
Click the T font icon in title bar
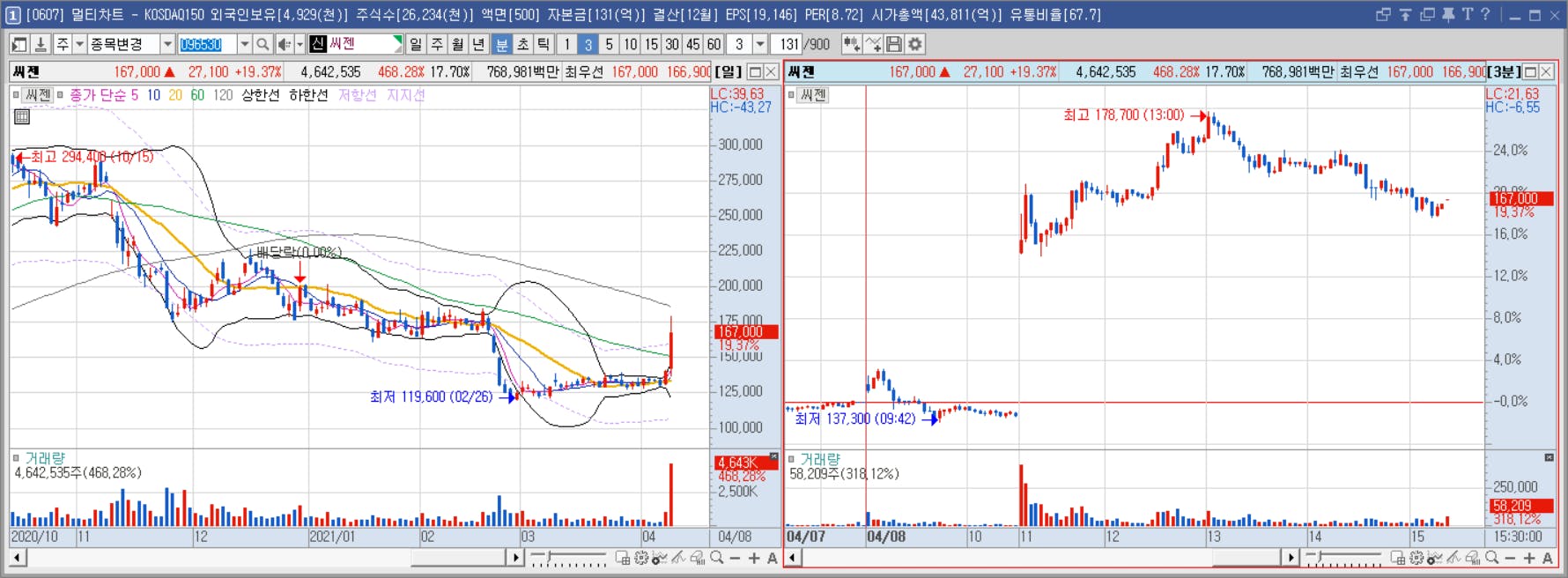[1468, 14]
